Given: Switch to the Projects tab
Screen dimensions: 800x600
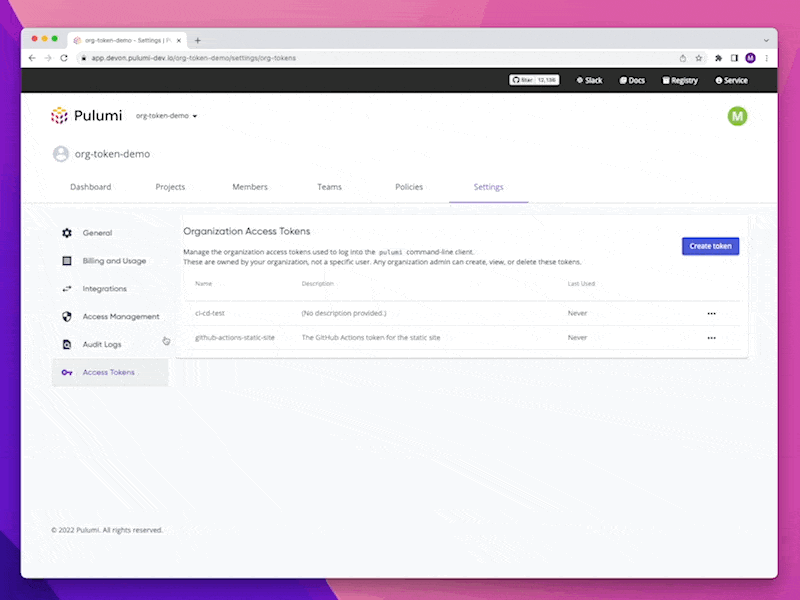Looking at the screenshot, I should (x=170, y=187).
